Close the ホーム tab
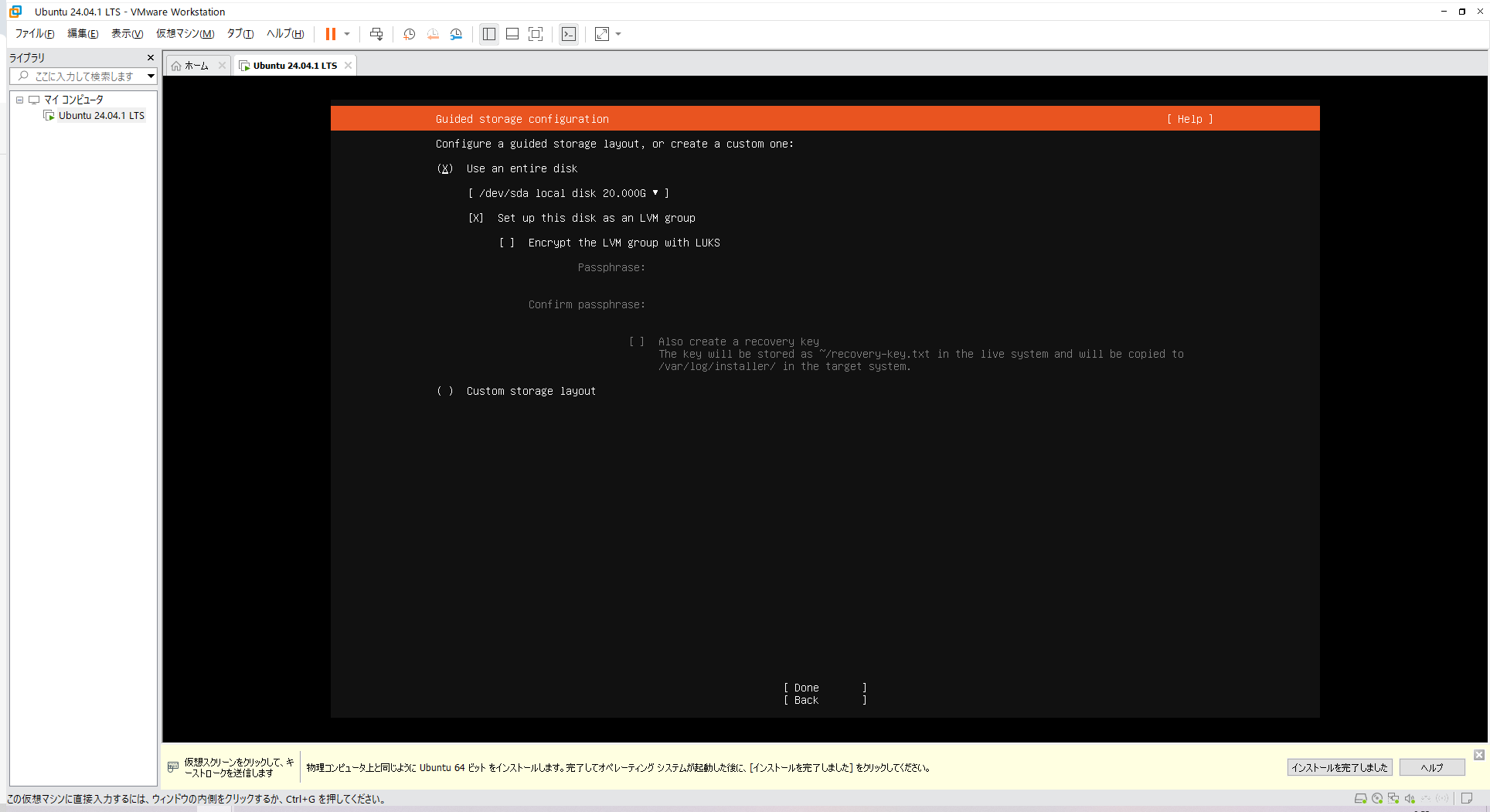The image size is (1490, 812). [222, 66]
